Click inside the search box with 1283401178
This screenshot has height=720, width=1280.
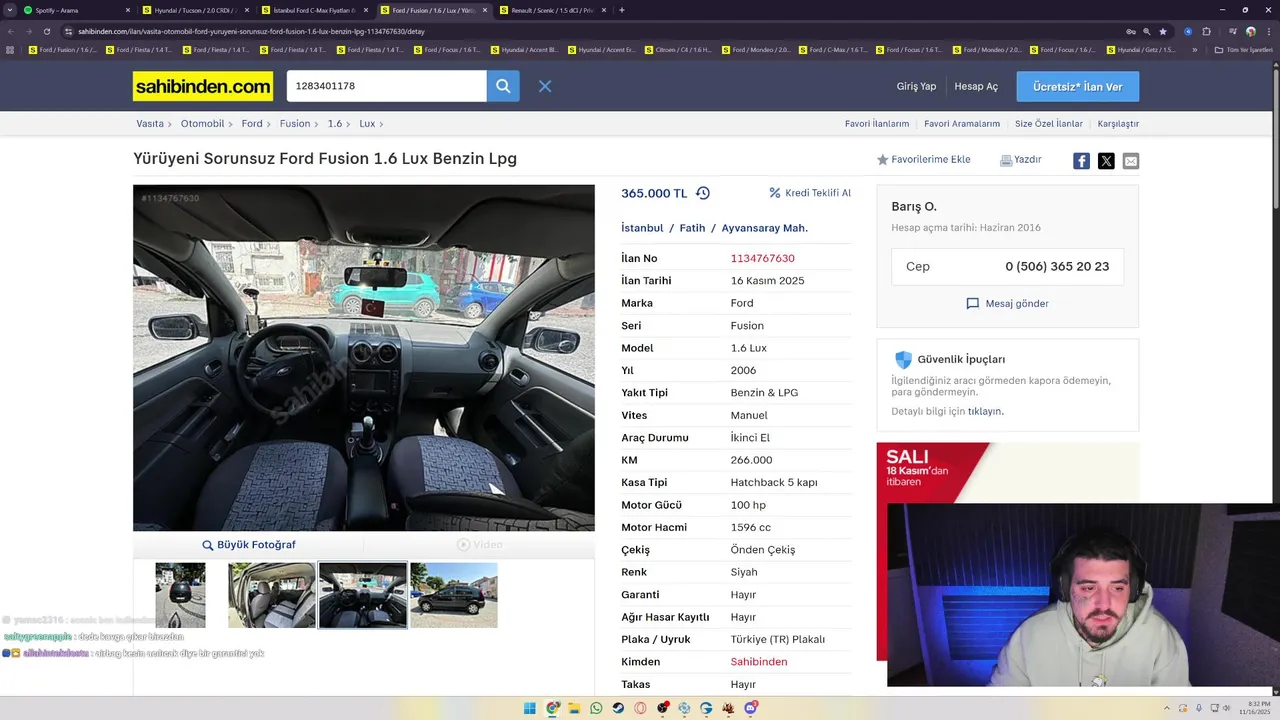coord(386,86)
